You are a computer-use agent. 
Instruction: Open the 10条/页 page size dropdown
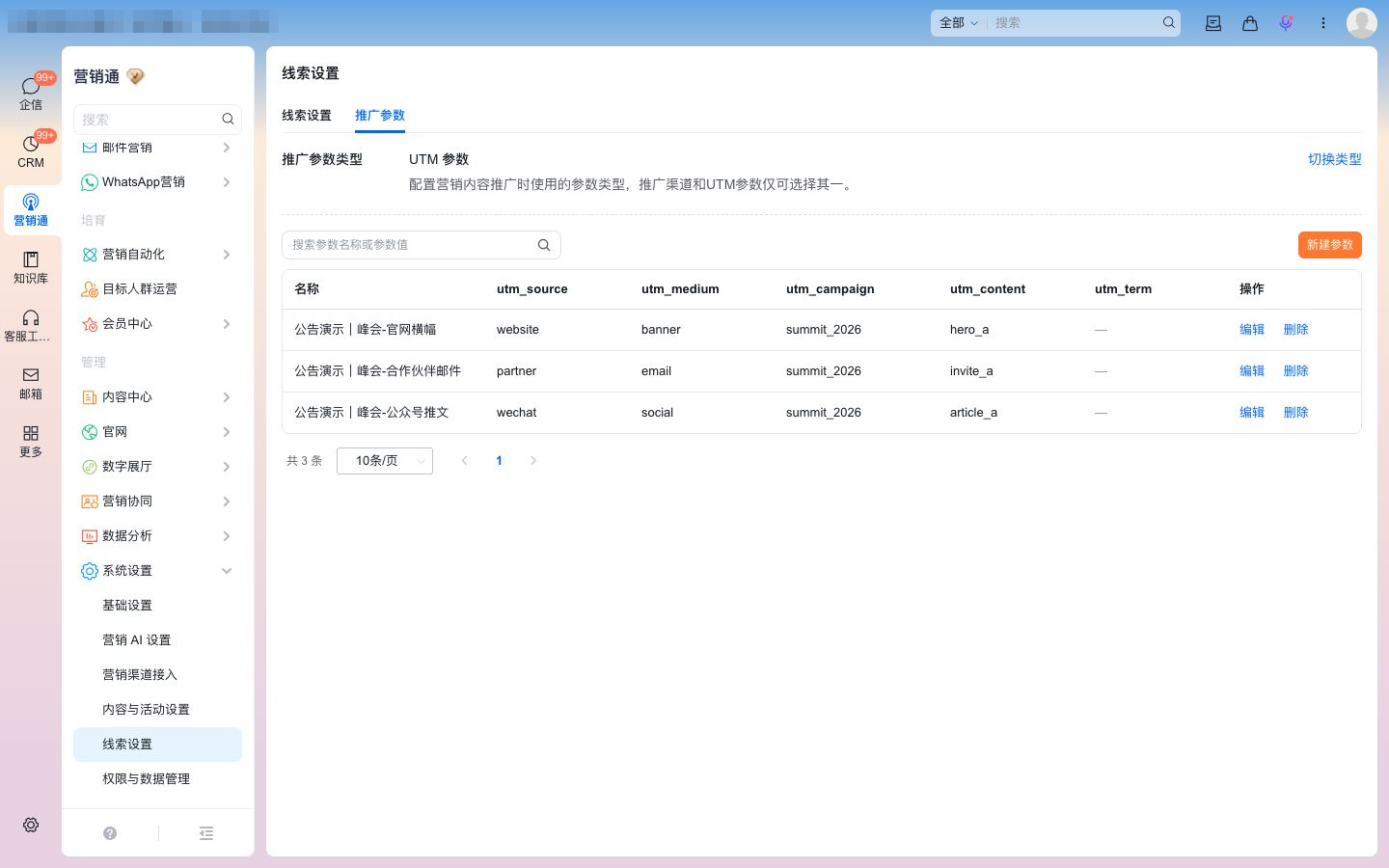385,461
